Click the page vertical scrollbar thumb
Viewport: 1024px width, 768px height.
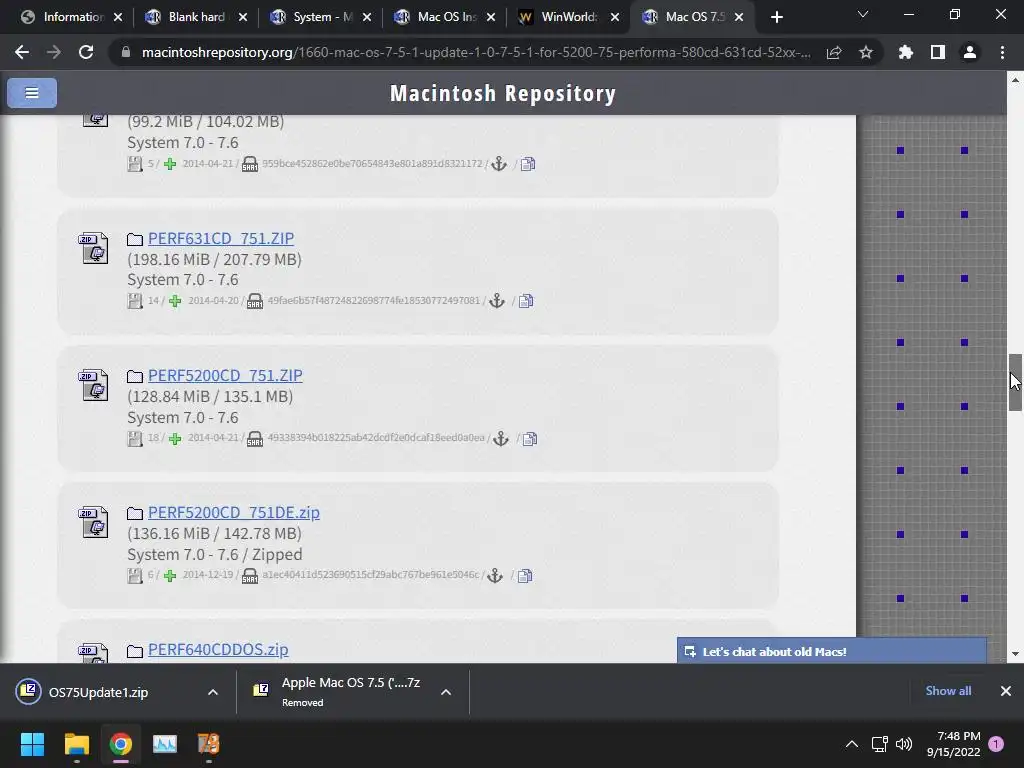[x=1015, y=382]
